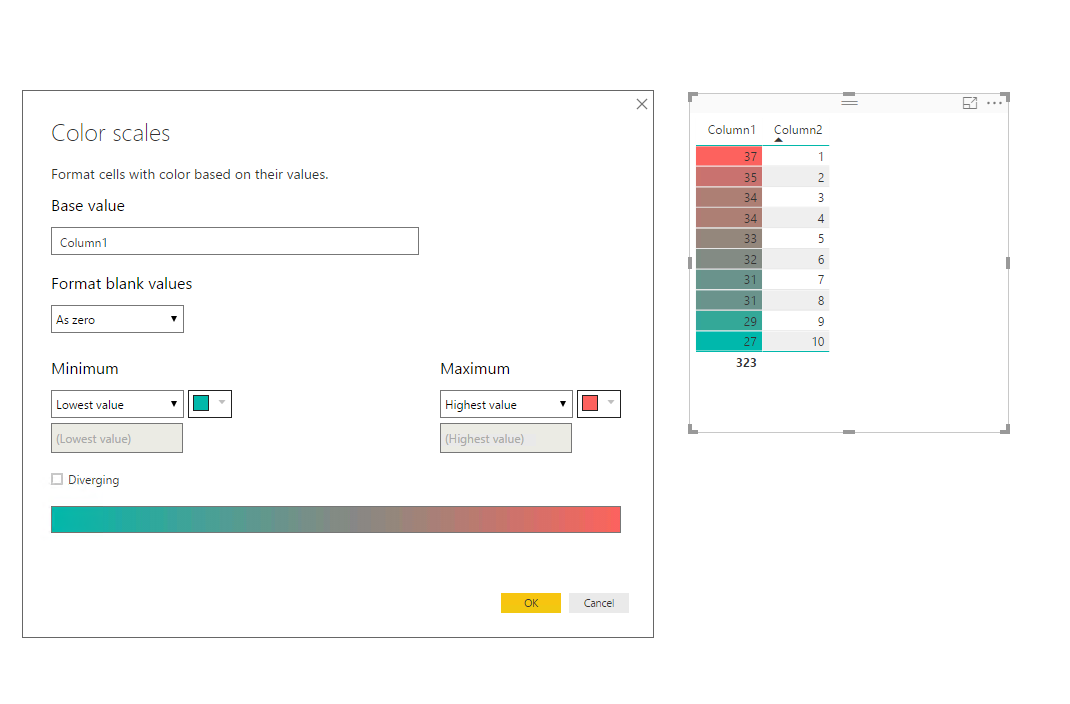Select the Column2 cell with value 5
Image resolution: width=1070 pixels, height=704 pixels.
coord(796,238)
